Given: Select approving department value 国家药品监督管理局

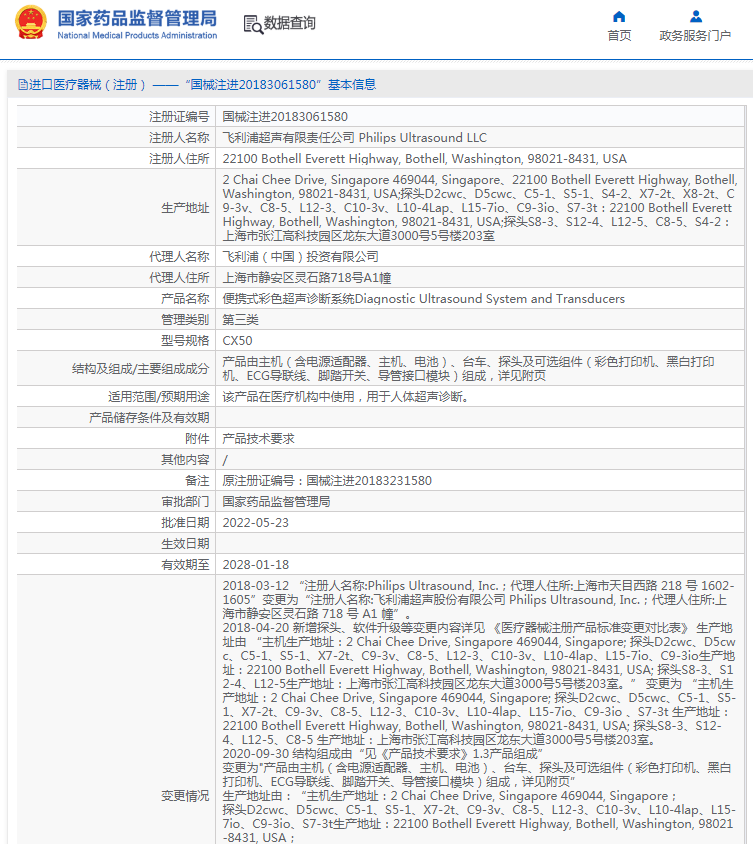Looking at the screenshot, I should click(276, 502).
